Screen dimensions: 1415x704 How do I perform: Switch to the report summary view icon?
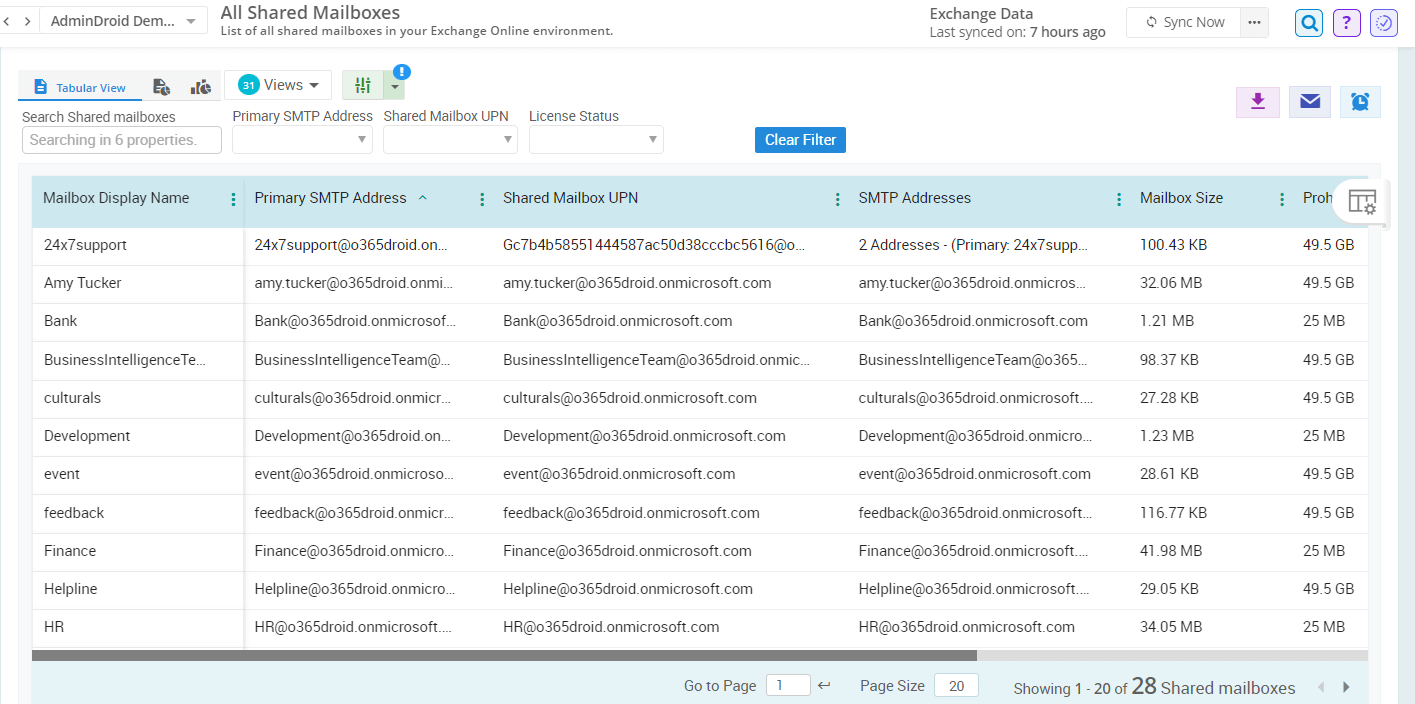[x=160, y=87]
